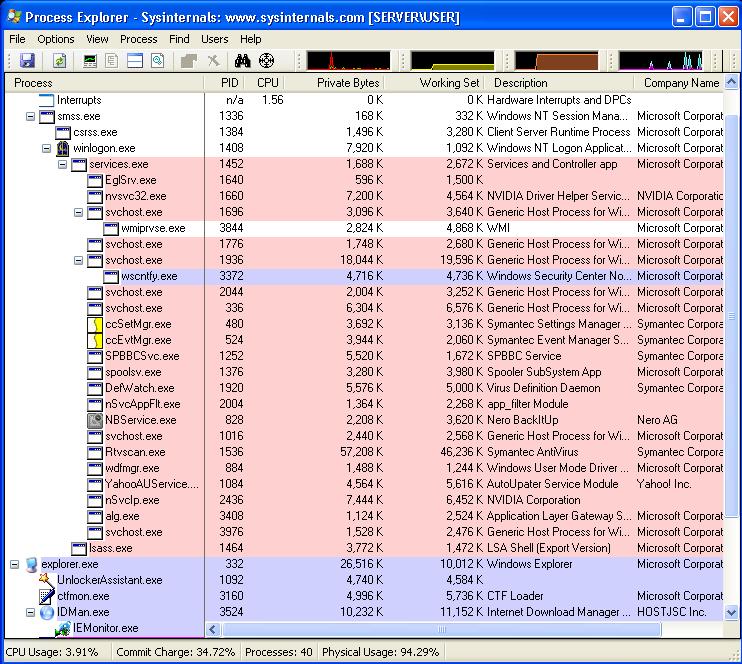Click the commit history graph
This screenshot has width=742, height=664.
(452, 61)
